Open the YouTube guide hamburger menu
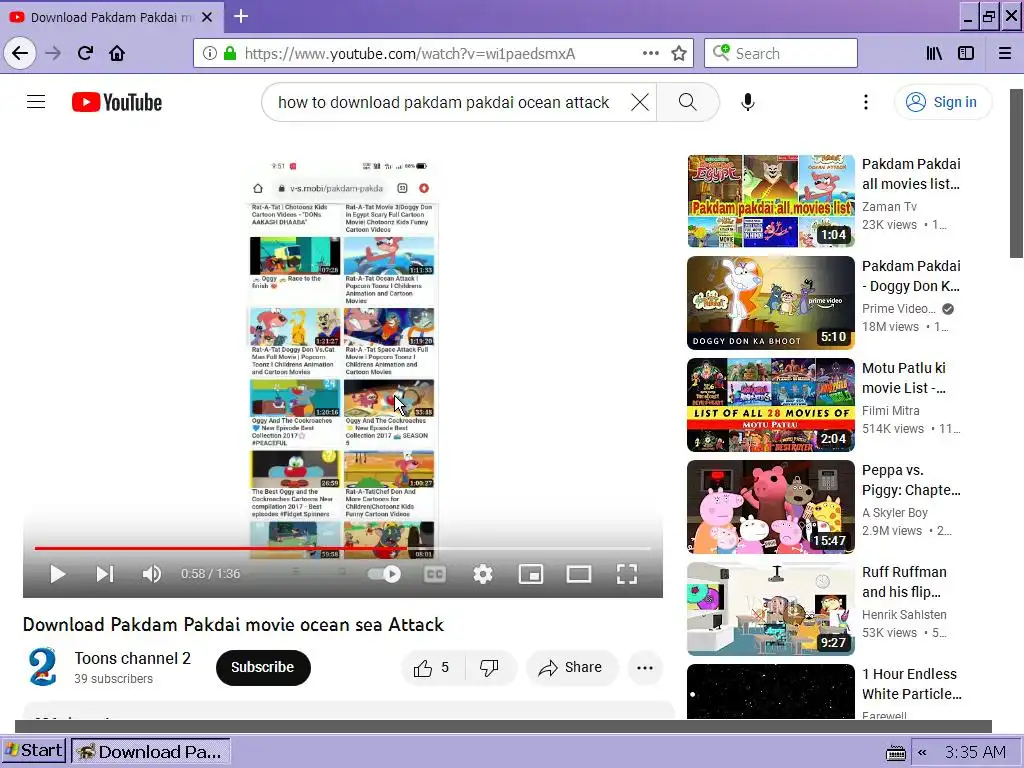 tap(36, 102)
